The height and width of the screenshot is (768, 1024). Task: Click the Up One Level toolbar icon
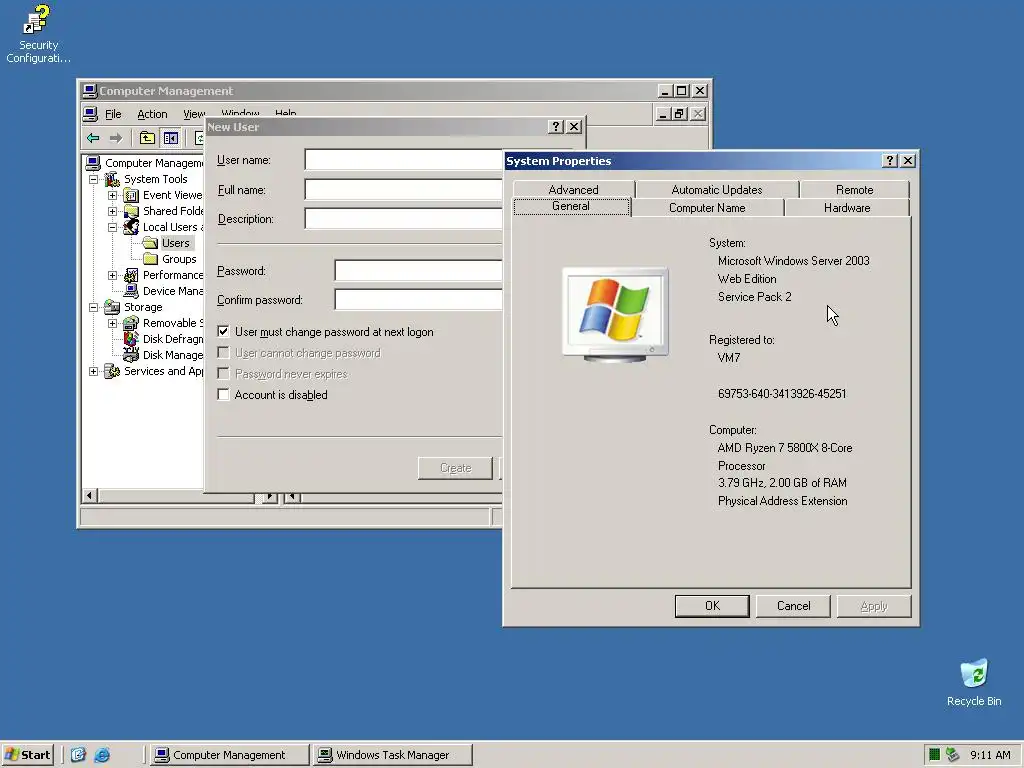(x=148, y=138)
